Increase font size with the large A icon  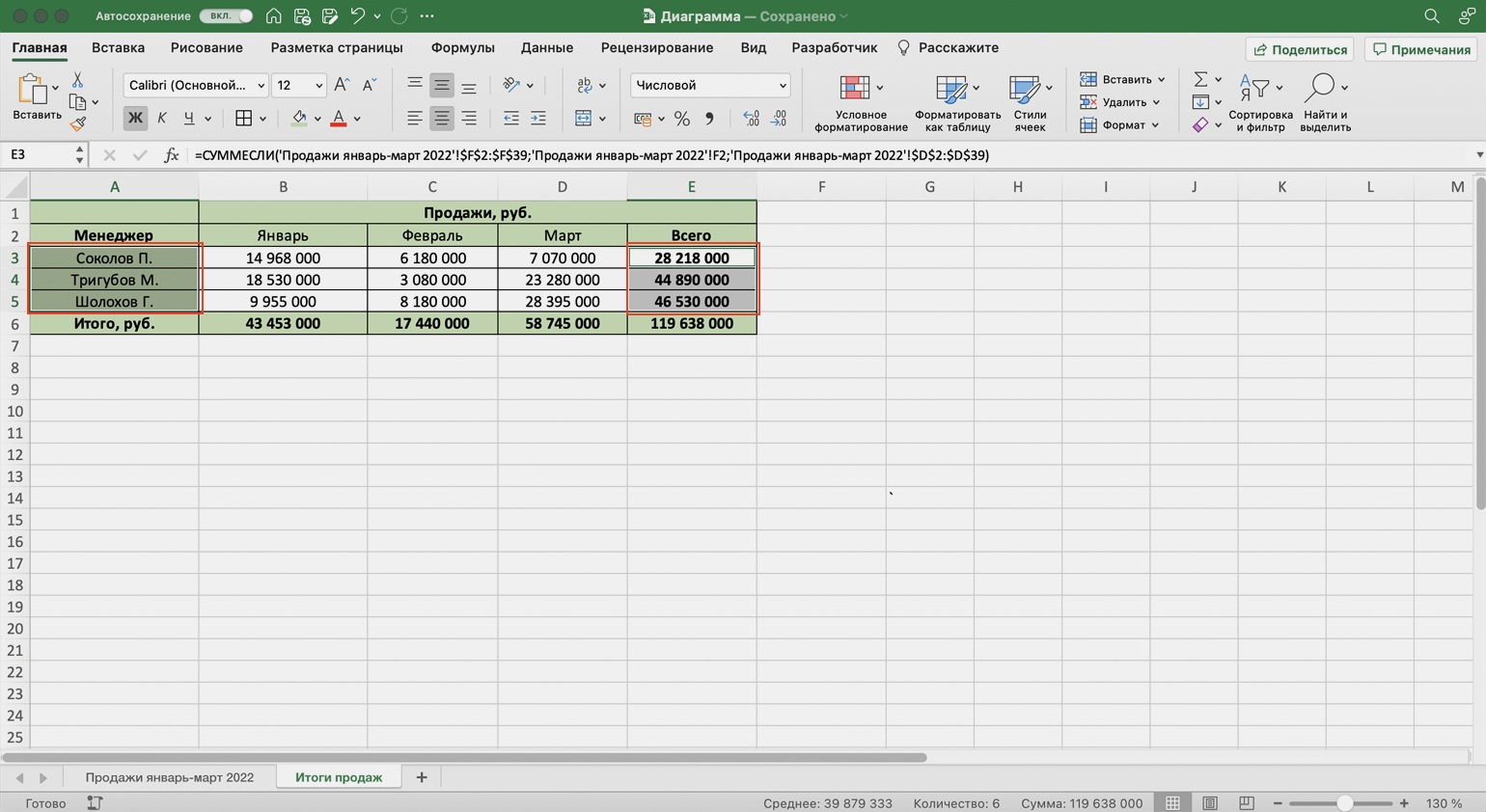tap(341, 85)
